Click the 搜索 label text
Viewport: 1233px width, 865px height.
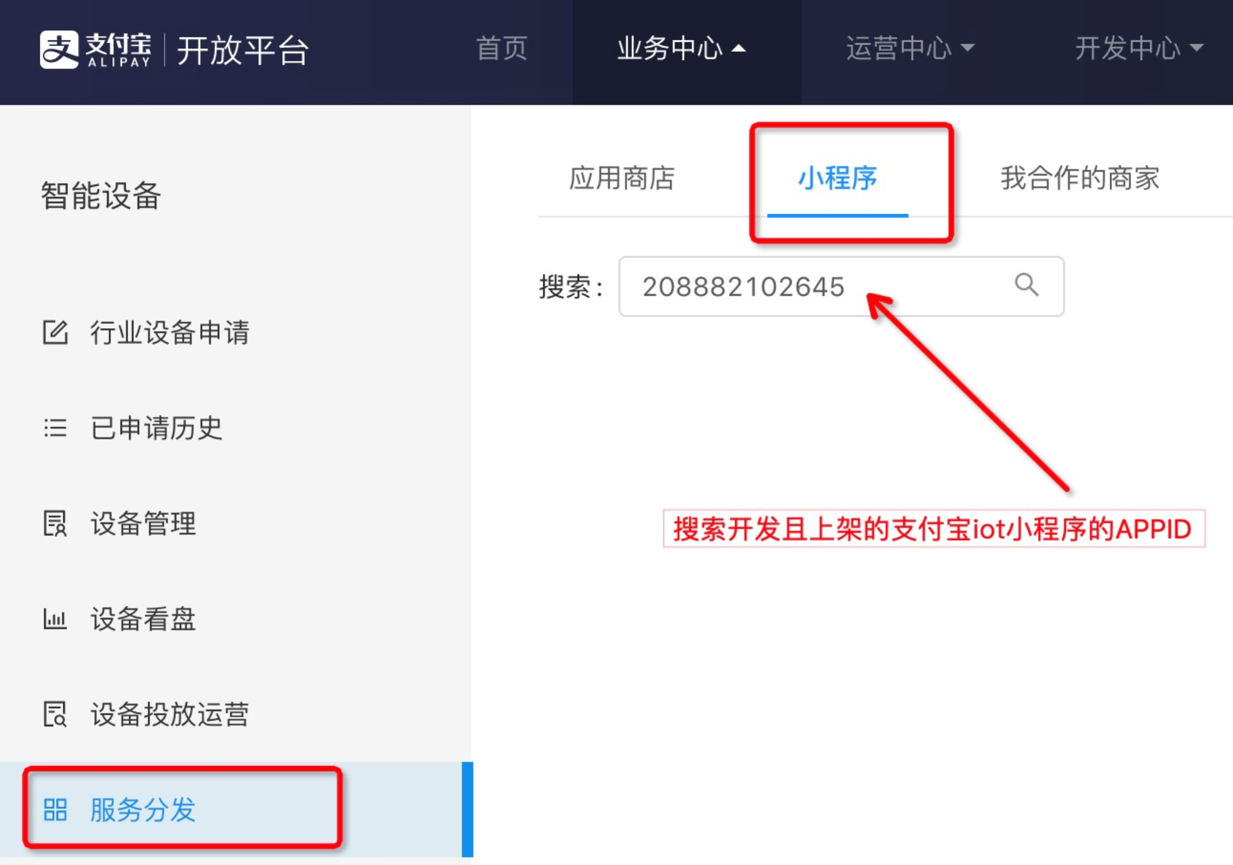pyautogui.click(x=571, y=287)
